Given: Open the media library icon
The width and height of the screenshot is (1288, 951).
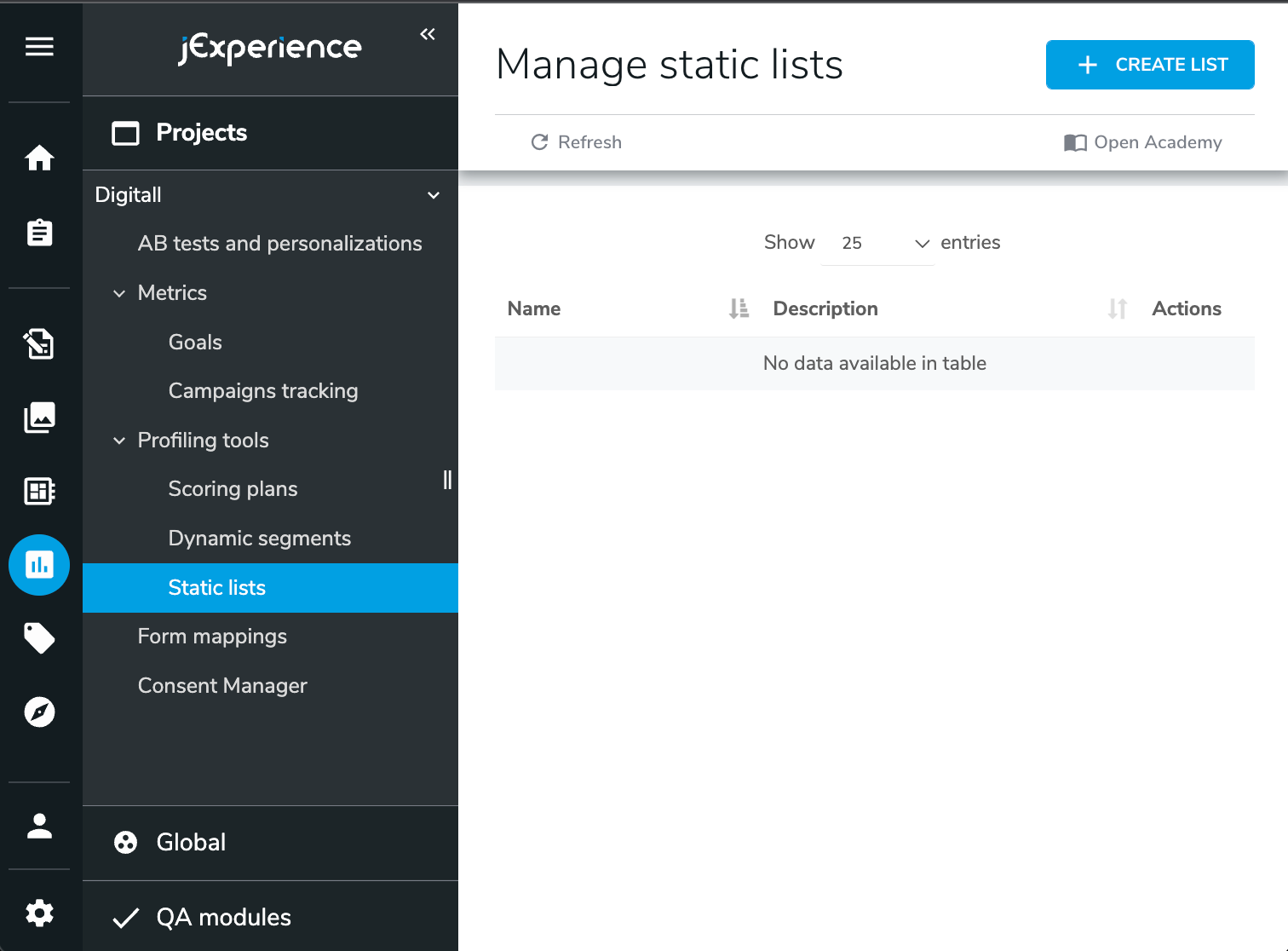Looking at the screenshot, I should 39,418.
